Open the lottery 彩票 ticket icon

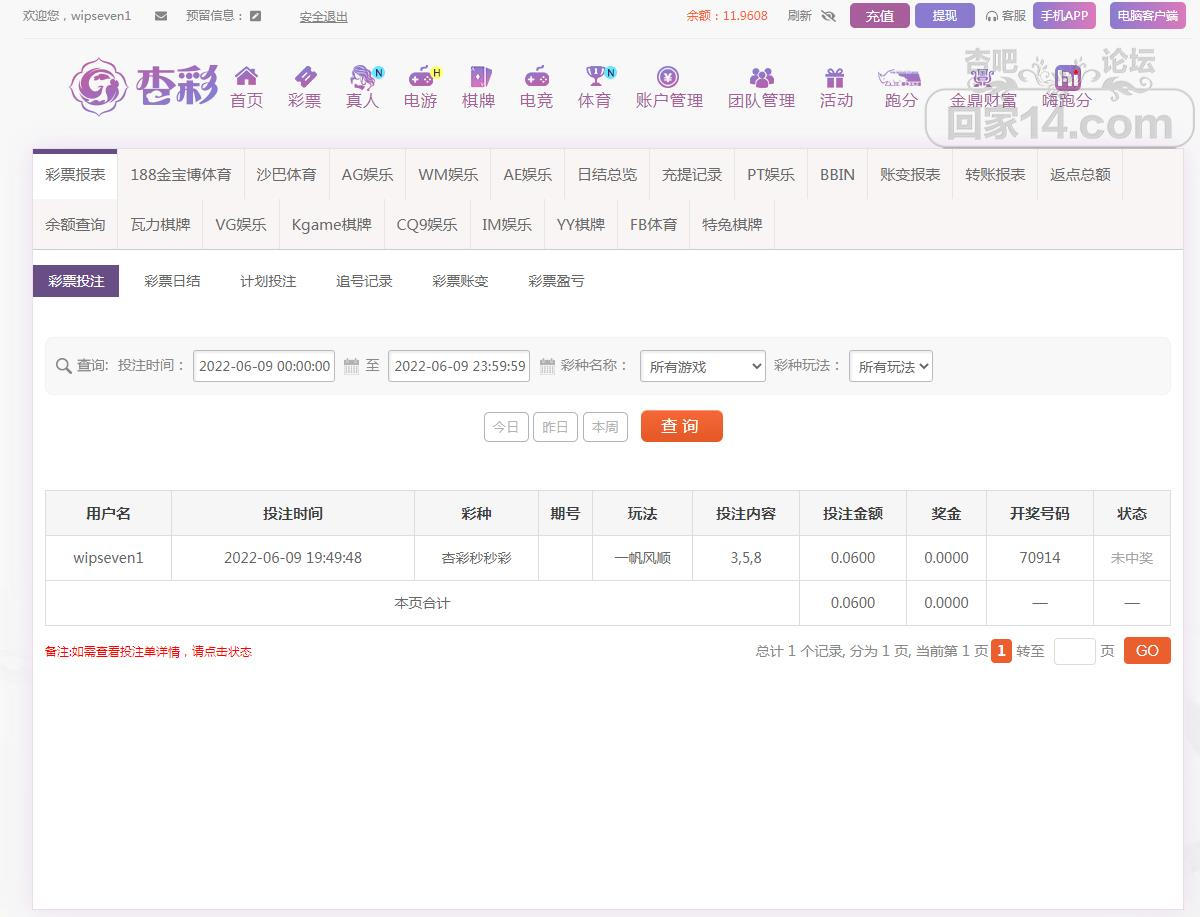pos(304,78)
